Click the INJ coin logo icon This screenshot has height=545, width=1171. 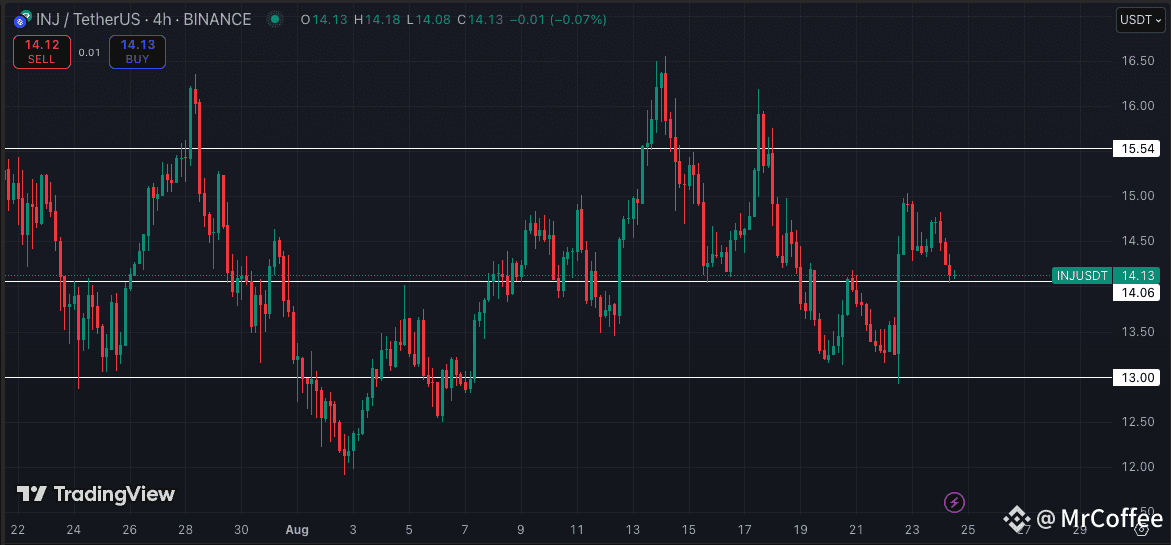(x=23, y=19)
